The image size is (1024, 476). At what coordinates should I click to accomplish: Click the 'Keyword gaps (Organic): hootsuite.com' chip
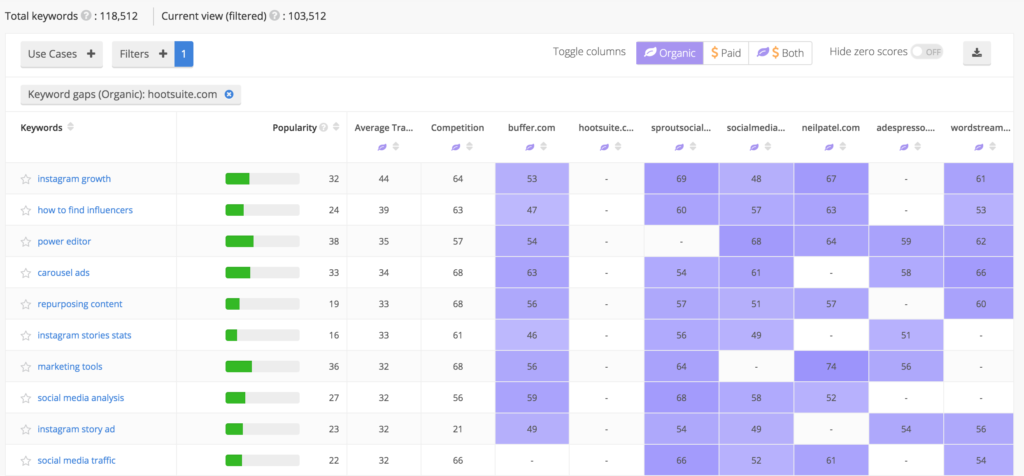pyautogui.click(x=131, y=94)
